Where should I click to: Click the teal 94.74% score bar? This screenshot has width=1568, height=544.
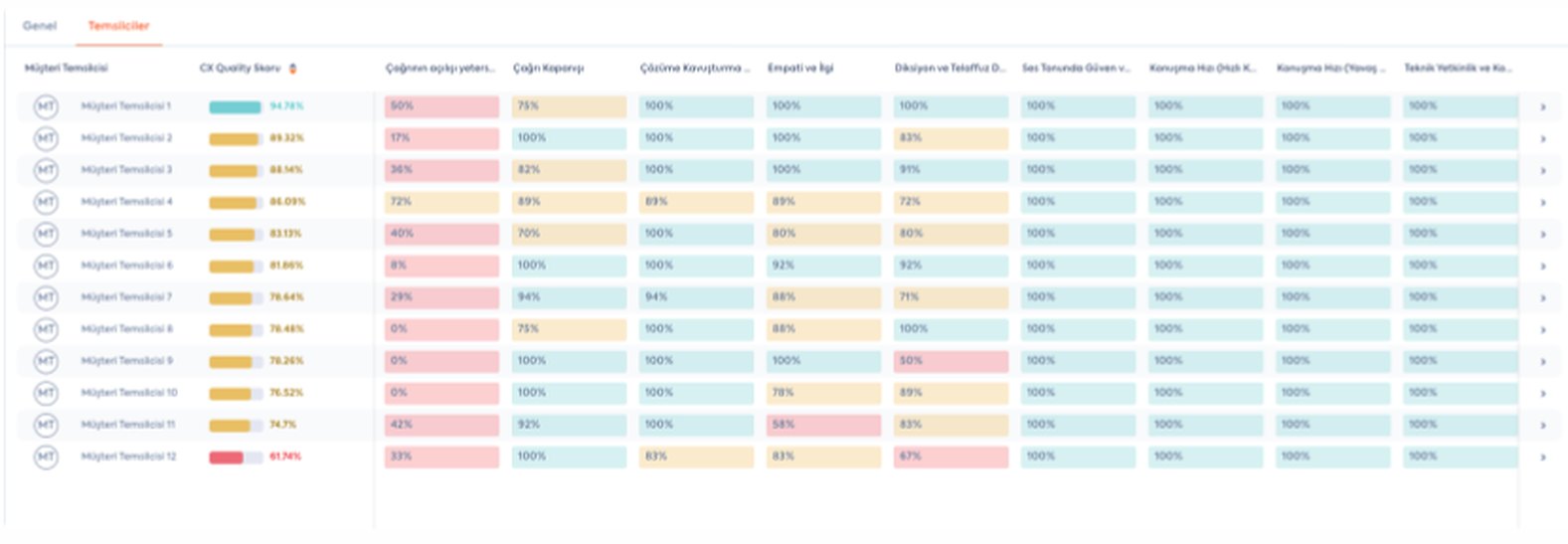click(236, 106)
